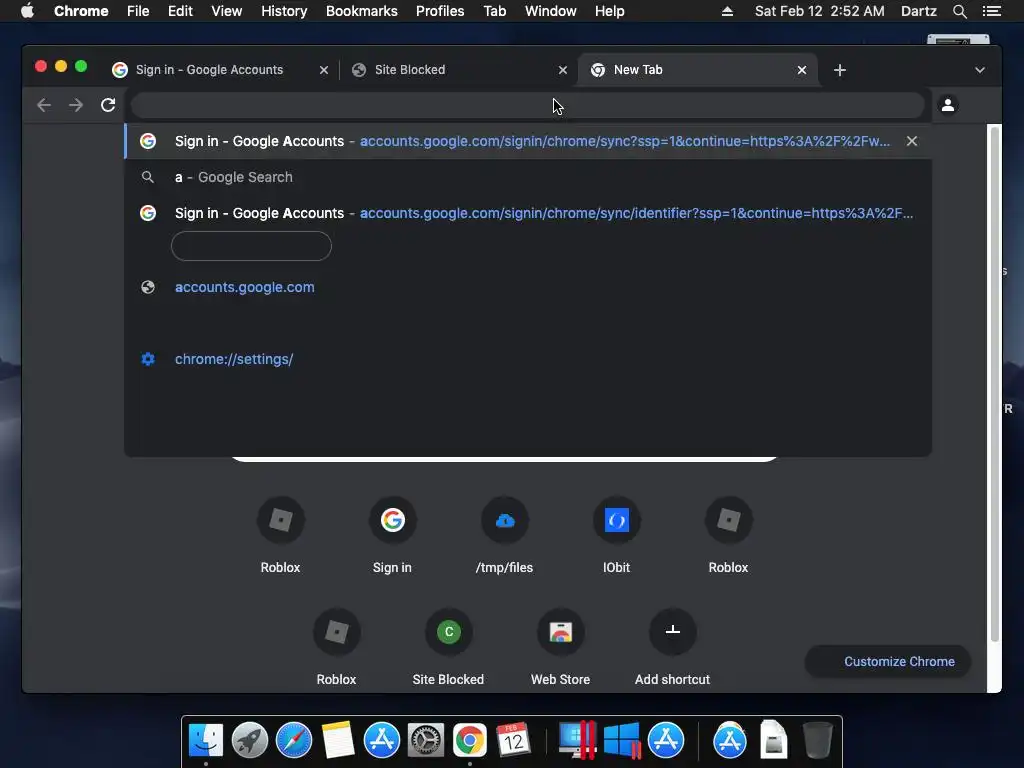This screenshot has width=1024, height=768.
Task: Click the address bar input
Action: [x=528, y=105]
